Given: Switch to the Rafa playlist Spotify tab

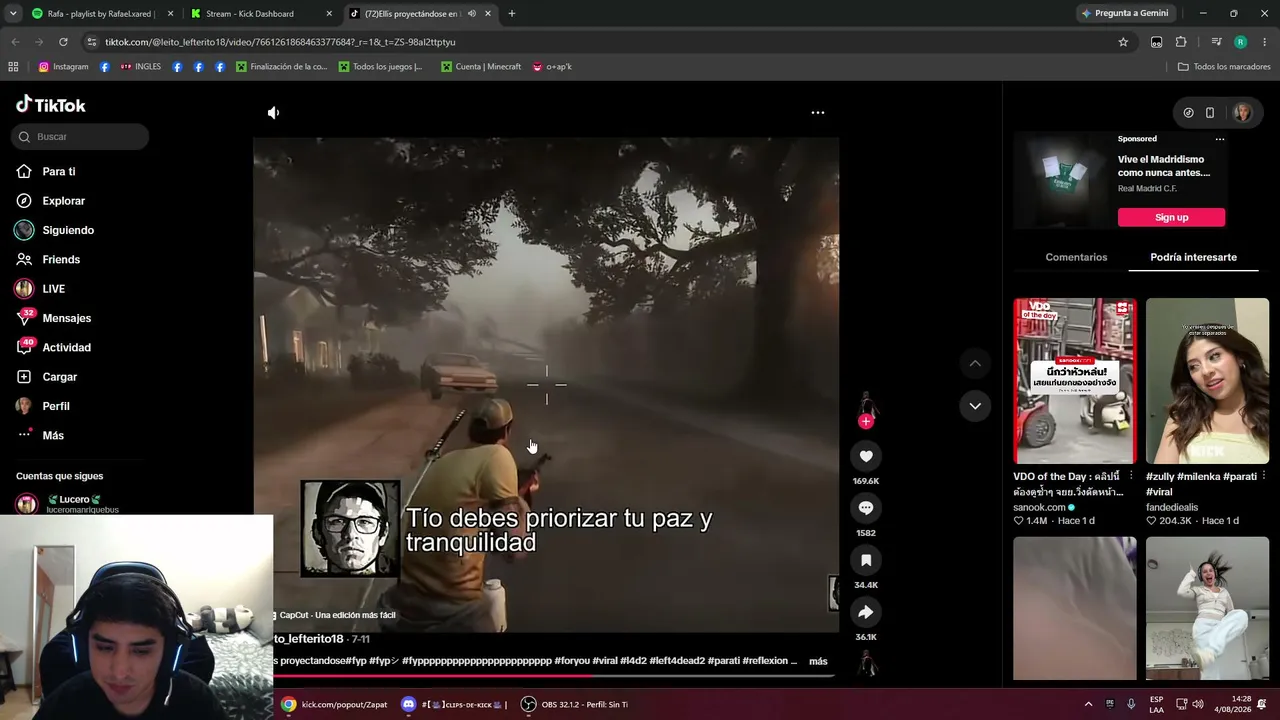Looking at the screenshot, I should pos(100,14).
